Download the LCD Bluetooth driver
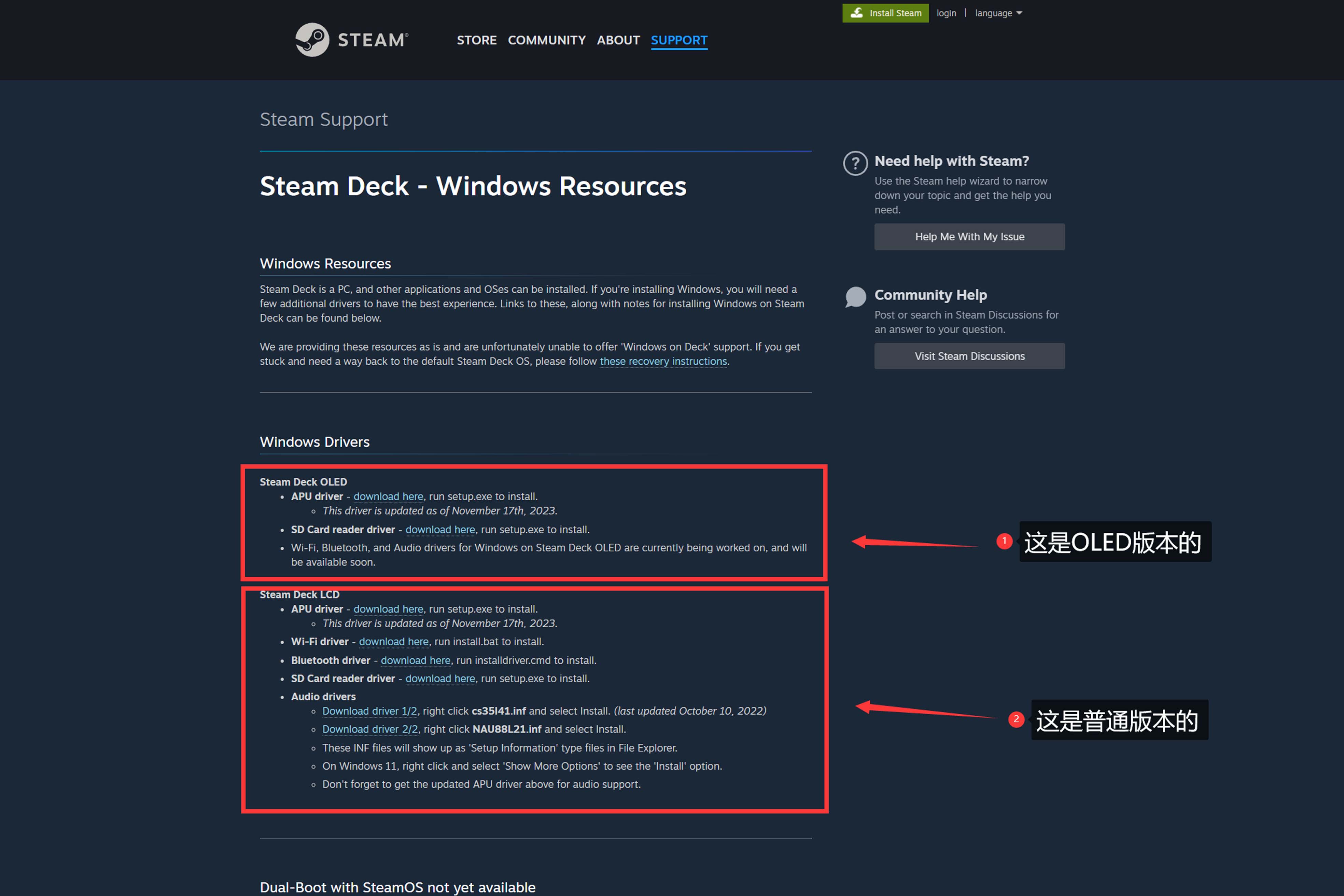Screen dimensions: 1344x896 (x=416, y=660)
